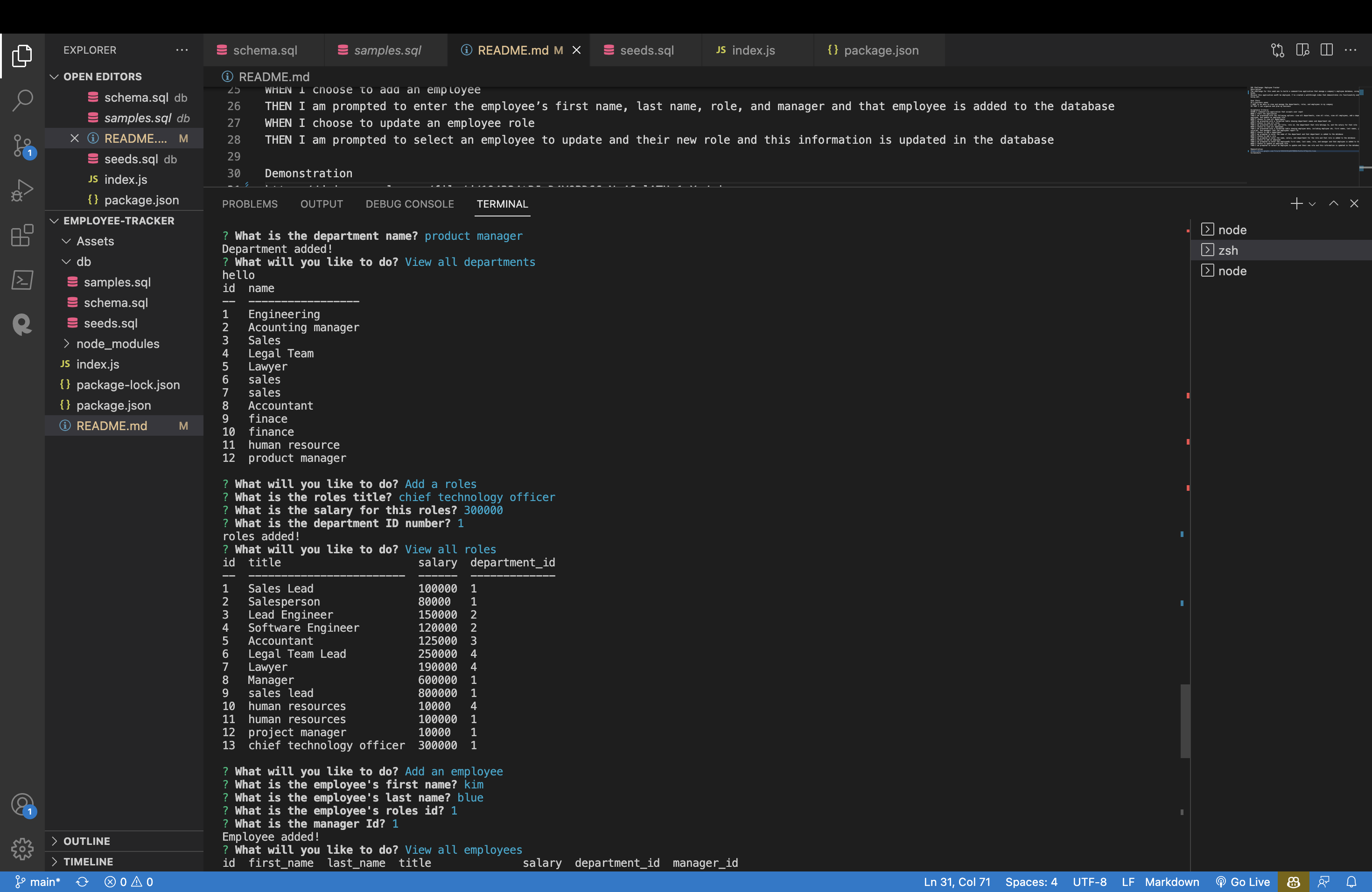Open preview to the side icon

(x=1302, y=50)
